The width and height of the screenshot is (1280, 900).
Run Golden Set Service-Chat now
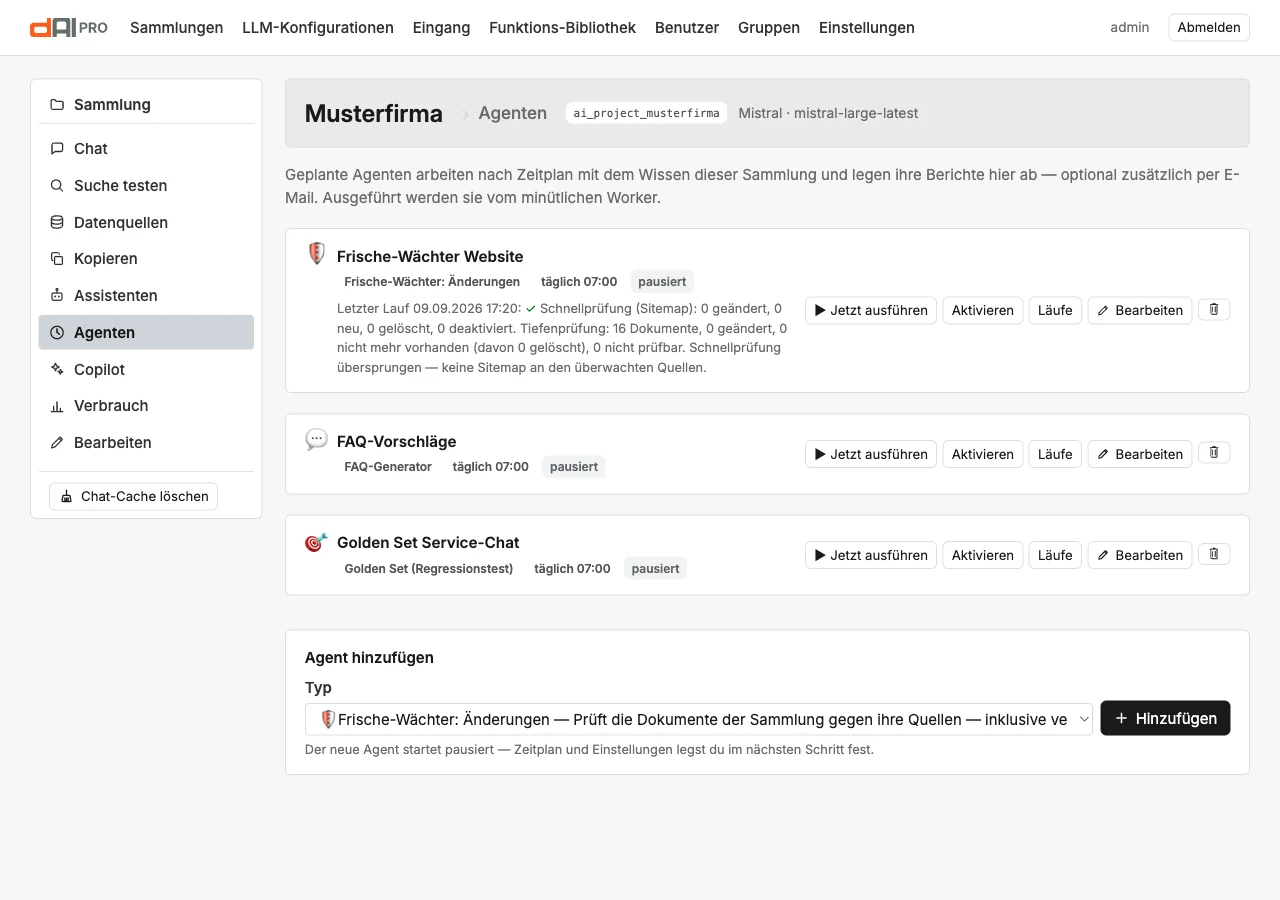871,555
